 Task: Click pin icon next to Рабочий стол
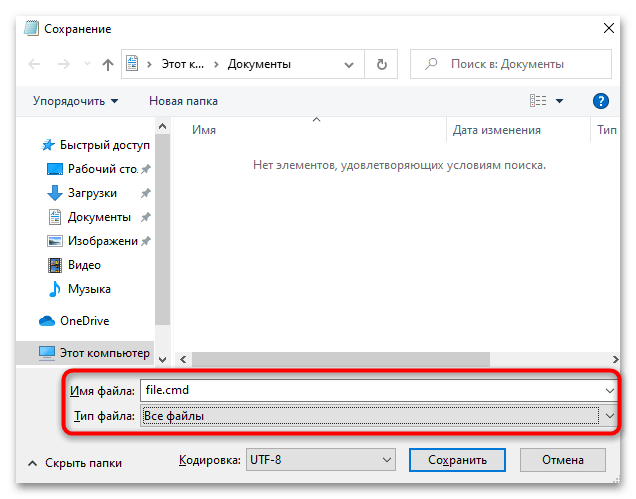pos(146,169)
